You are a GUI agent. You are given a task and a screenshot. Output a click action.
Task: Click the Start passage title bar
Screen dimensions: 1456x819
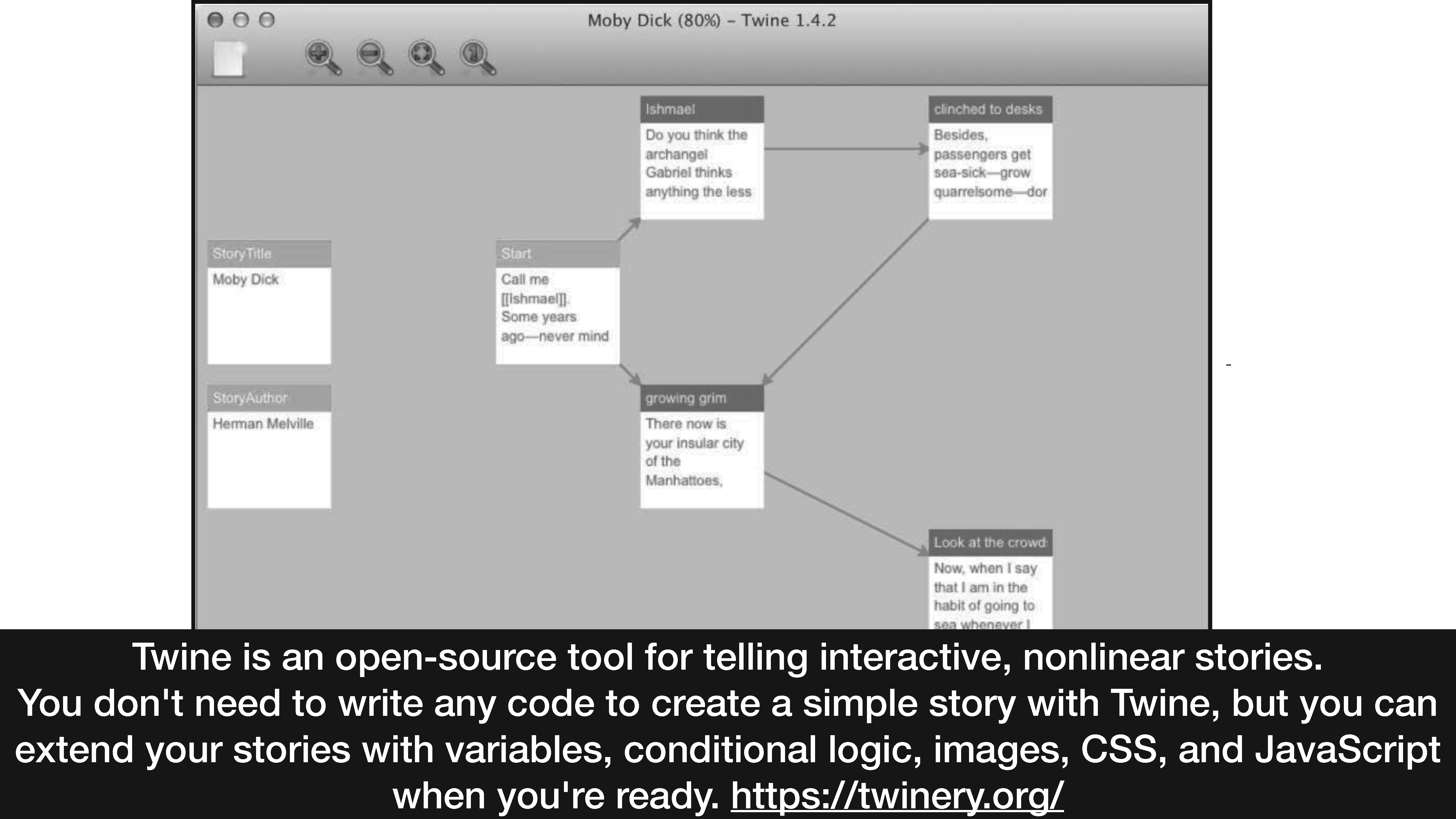[x=557, y=254]
